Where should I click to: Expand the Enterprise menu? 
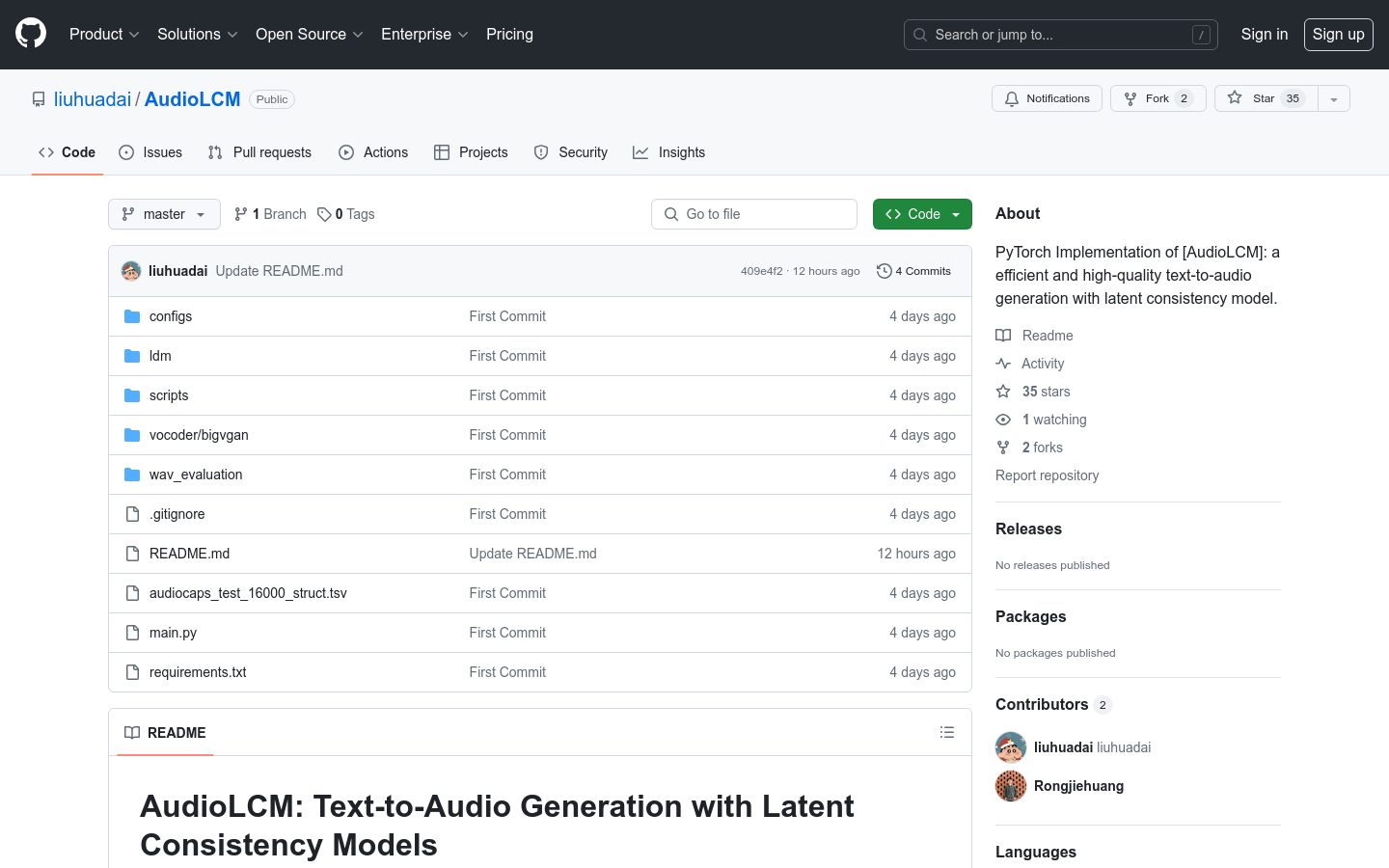pos(424,34)
